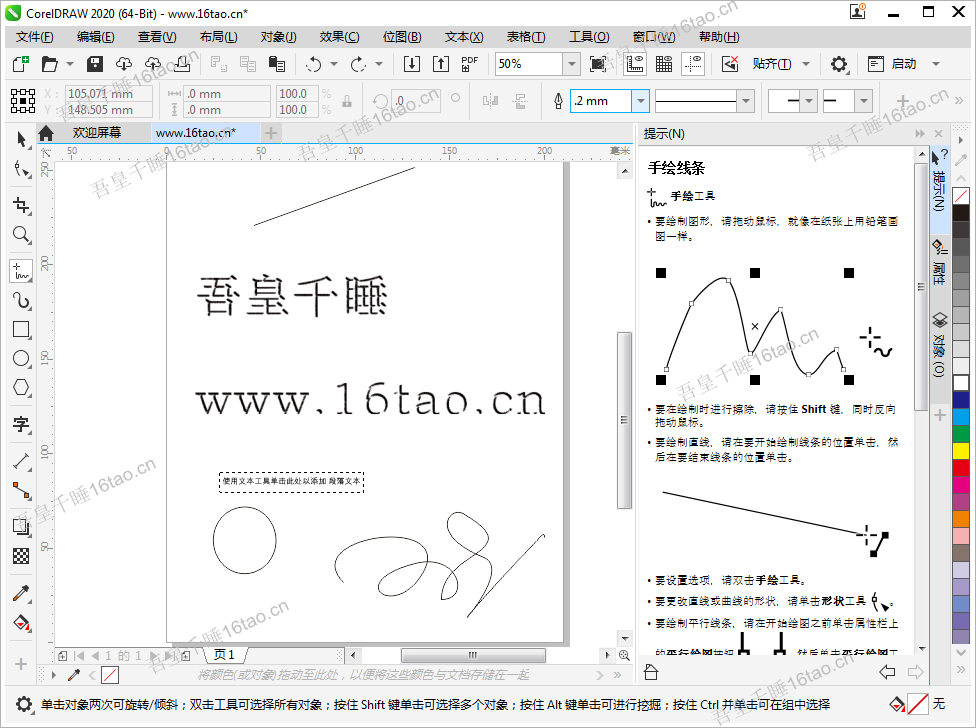
Task: Switch to the 欢迎屏幕 tab
Action: 96,133
